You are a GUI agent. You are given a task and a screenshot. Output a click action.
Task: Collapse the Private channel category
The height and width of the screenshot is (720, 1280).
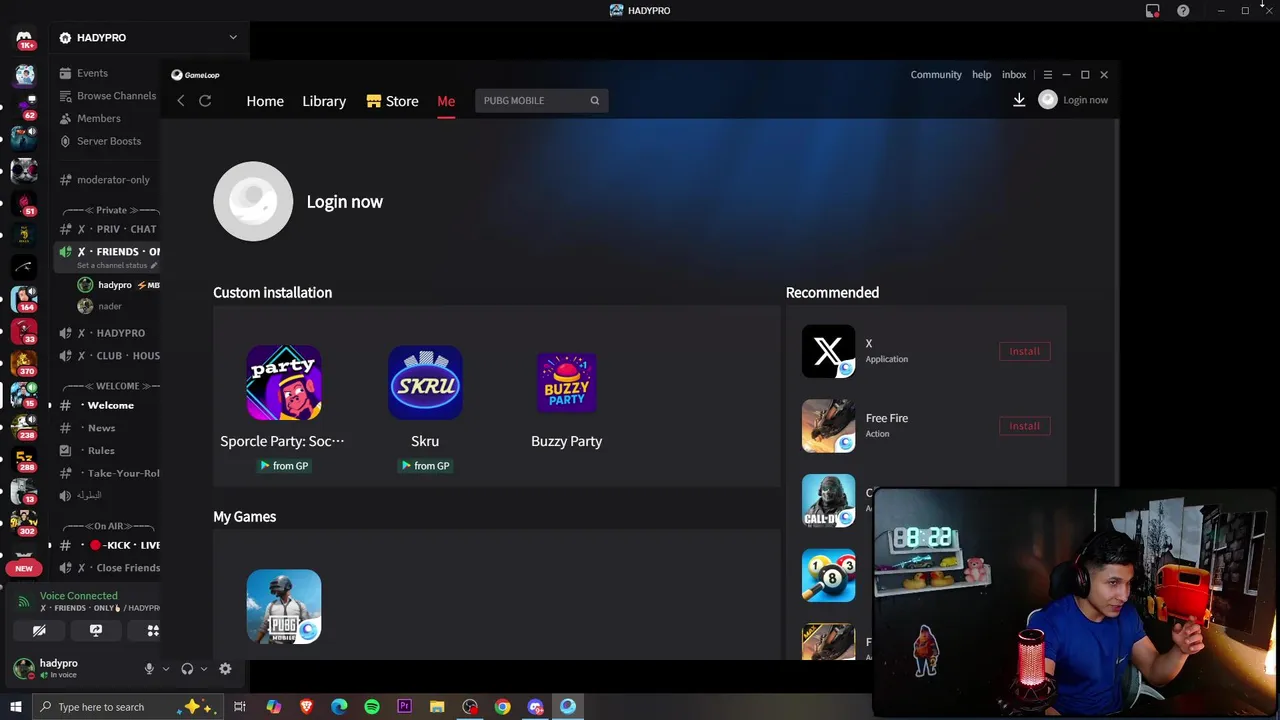111,210
